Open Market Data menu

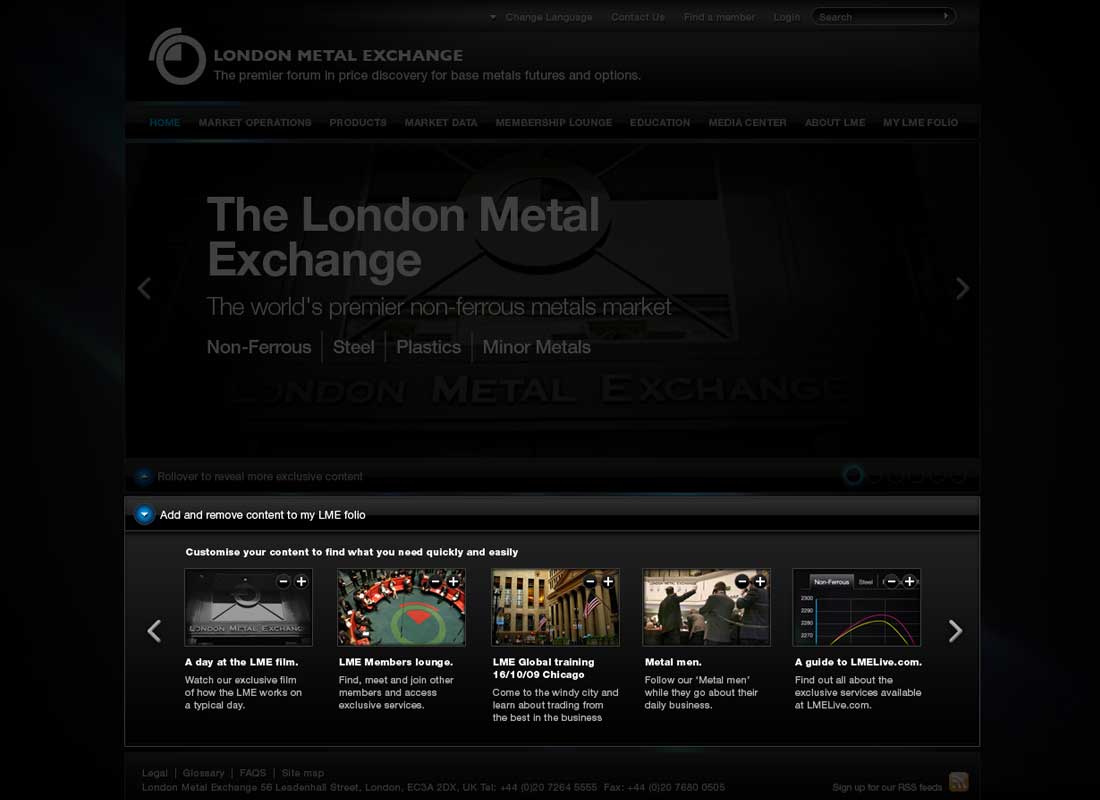[x=441, y=122]
